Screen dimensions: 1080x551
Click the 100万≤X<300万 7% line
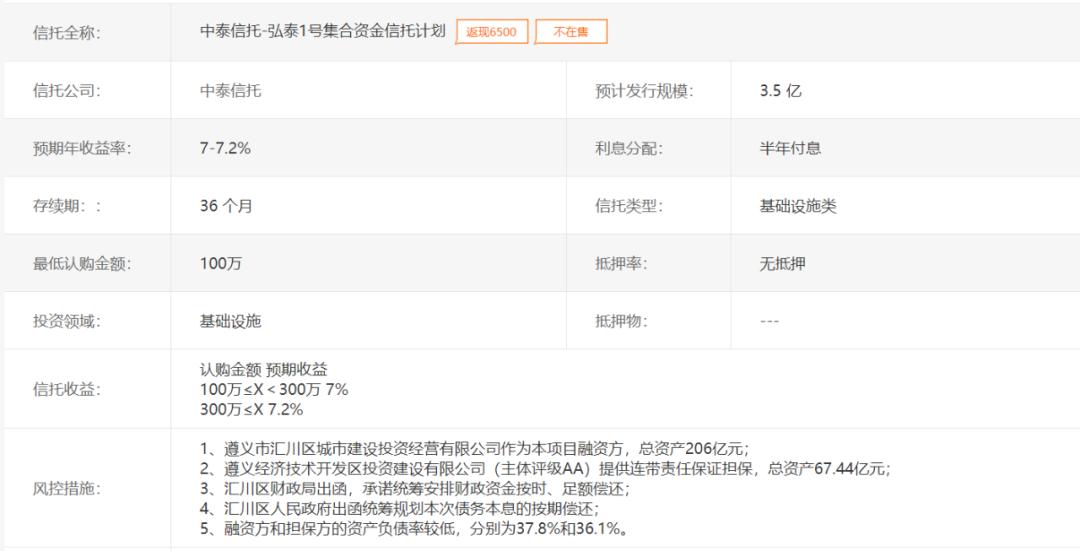(x=274, y=389)
